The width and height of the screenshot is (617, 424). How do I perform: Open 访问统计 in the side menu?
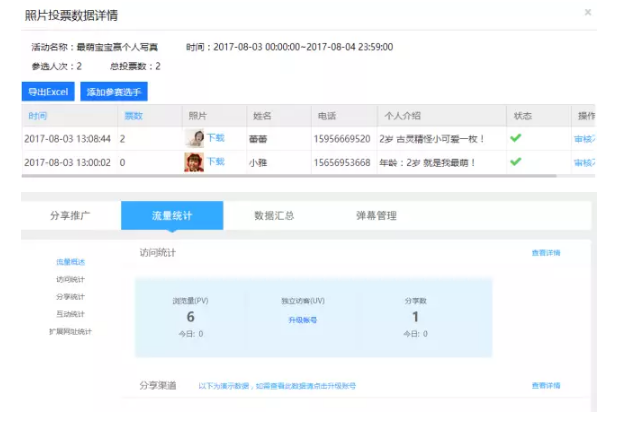point(70,279)
